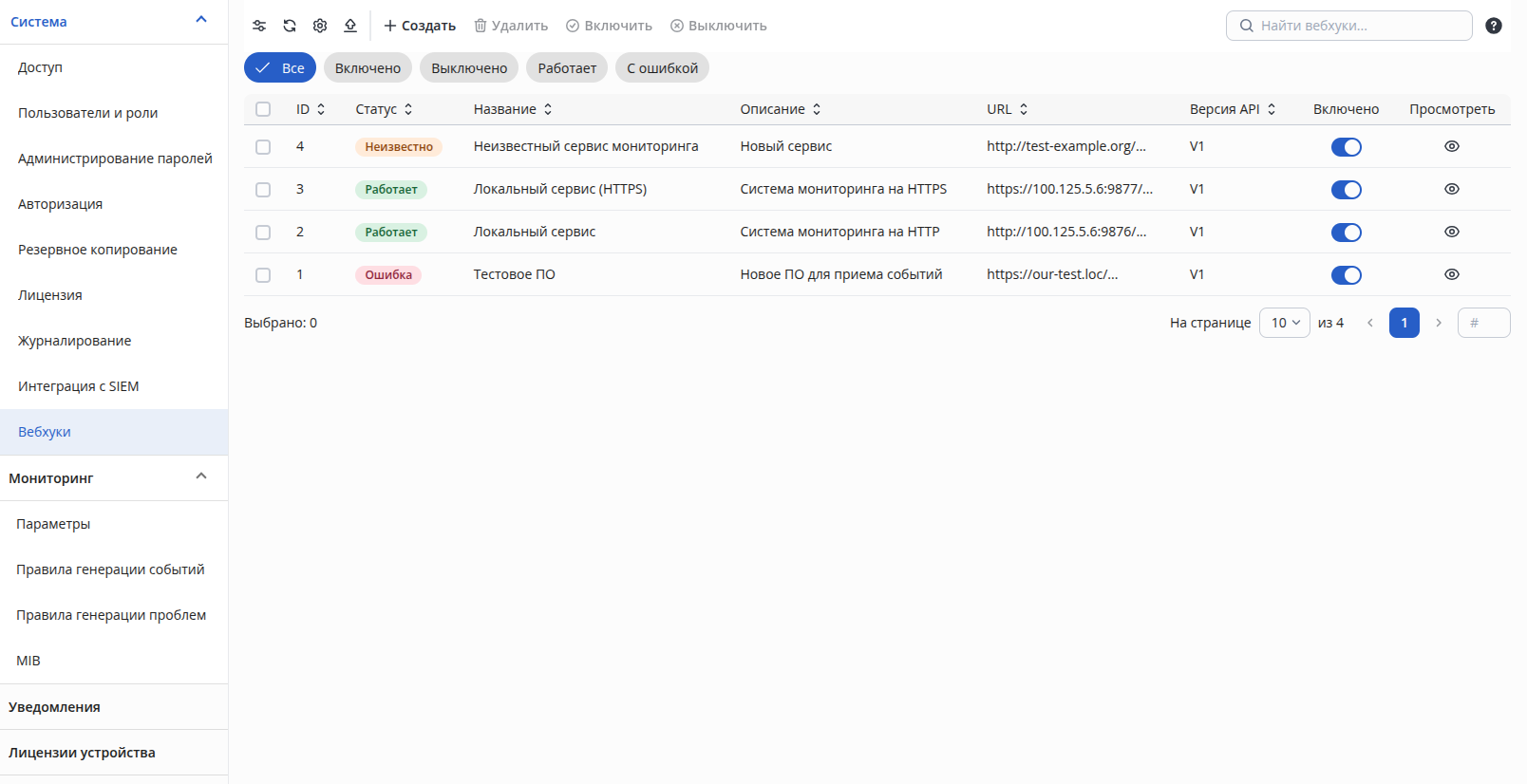The image size is (1527, 784).
Task: Collapse the Мониторинг sidebar section
Action: tap(201, 476)
